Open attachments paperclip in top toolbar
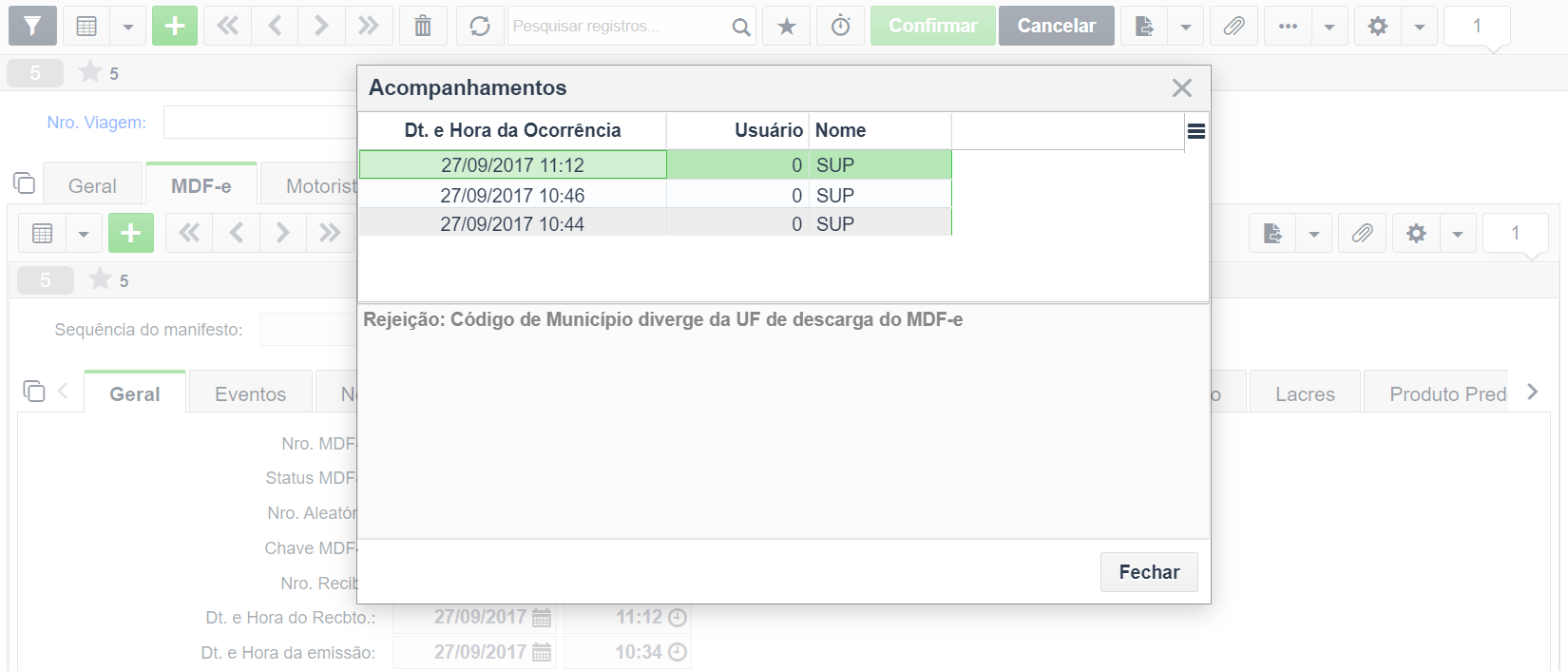This screenshot has width=1568, height=671. point(1233,26)
